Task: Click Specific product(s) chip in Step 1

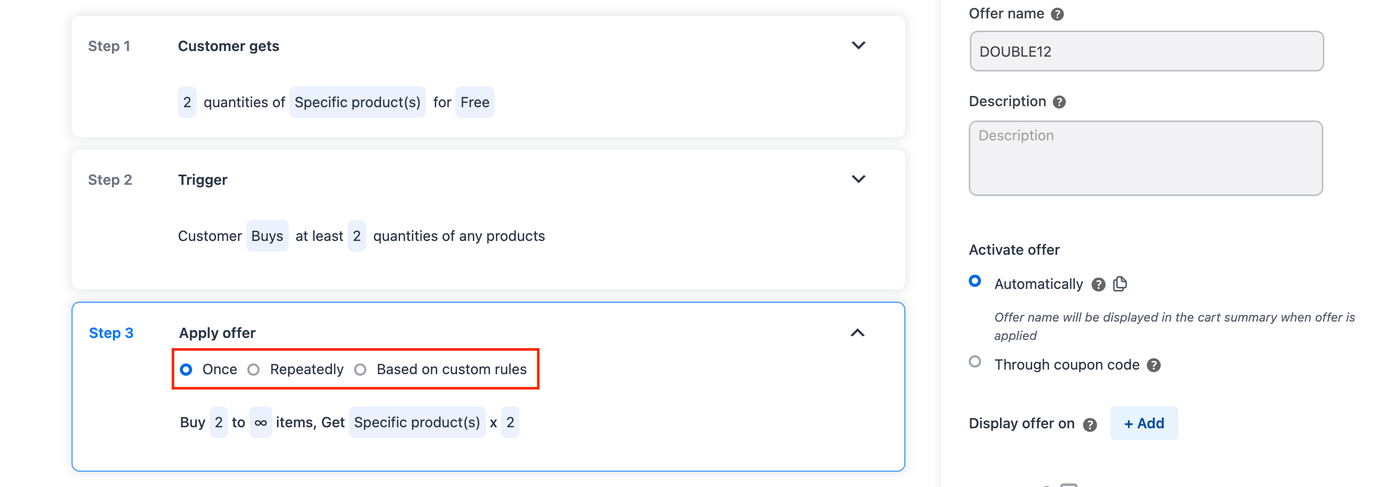Action: click(357, 102)
